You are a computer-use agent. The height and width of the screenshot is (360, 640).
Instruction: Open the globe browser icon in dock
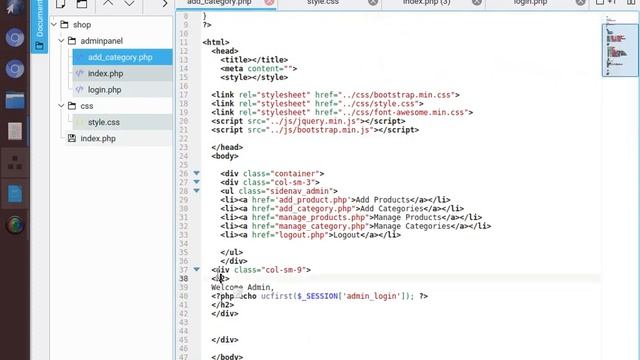15,225
